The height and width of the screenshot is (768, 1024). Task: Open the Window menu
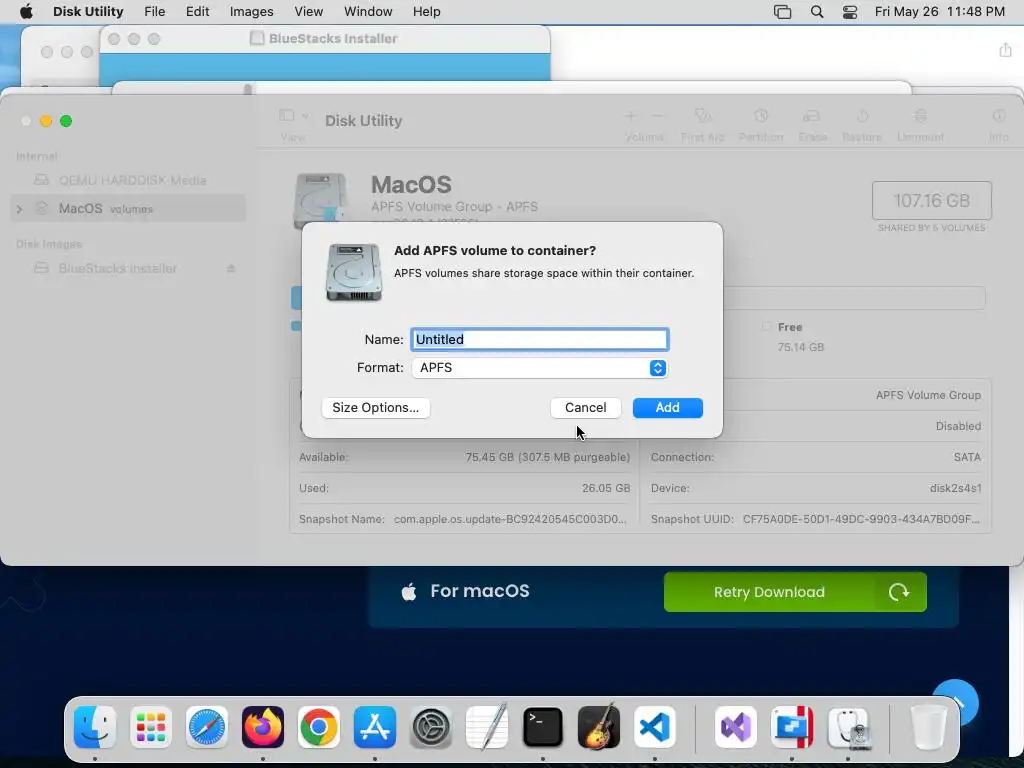[368, 12]
